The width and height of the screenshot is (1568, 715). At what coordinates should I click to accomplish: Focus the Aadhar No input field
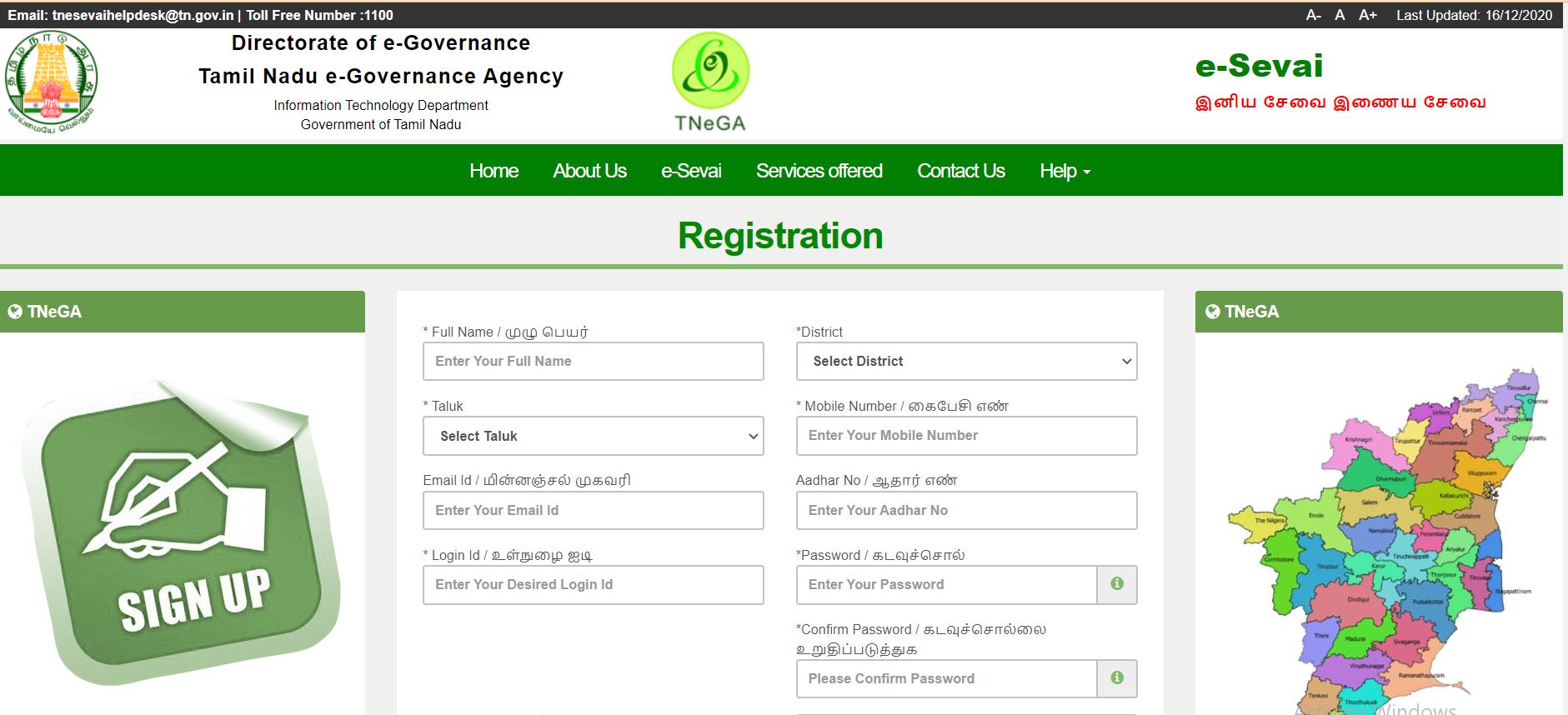click(966, 510)
